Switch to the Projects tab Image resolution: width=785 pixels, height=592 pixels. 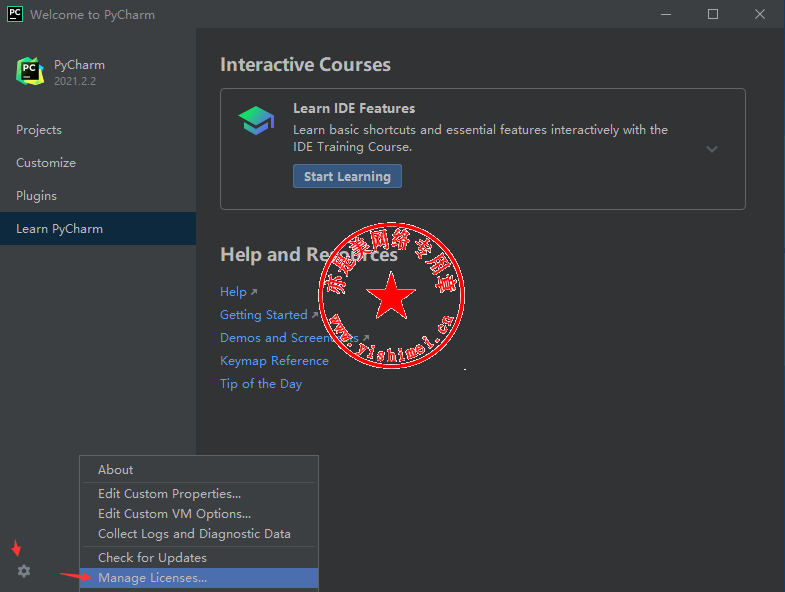pos(39,130)
